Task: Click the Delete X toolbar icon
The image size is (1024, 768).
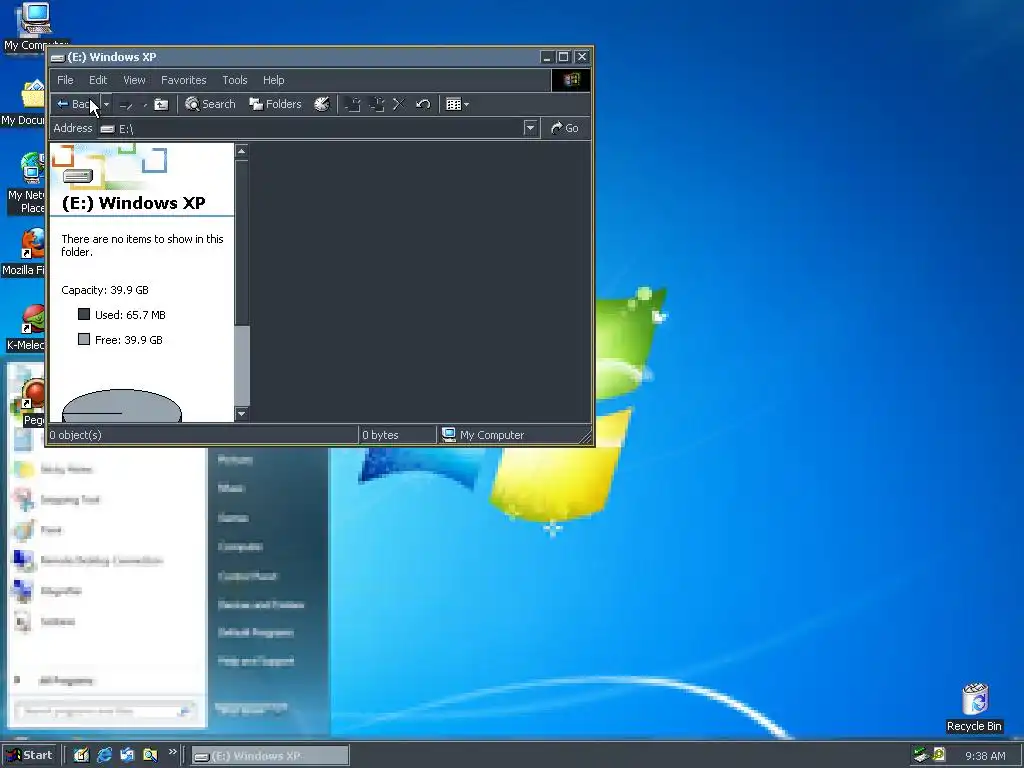Action: [x=399, y=104]
